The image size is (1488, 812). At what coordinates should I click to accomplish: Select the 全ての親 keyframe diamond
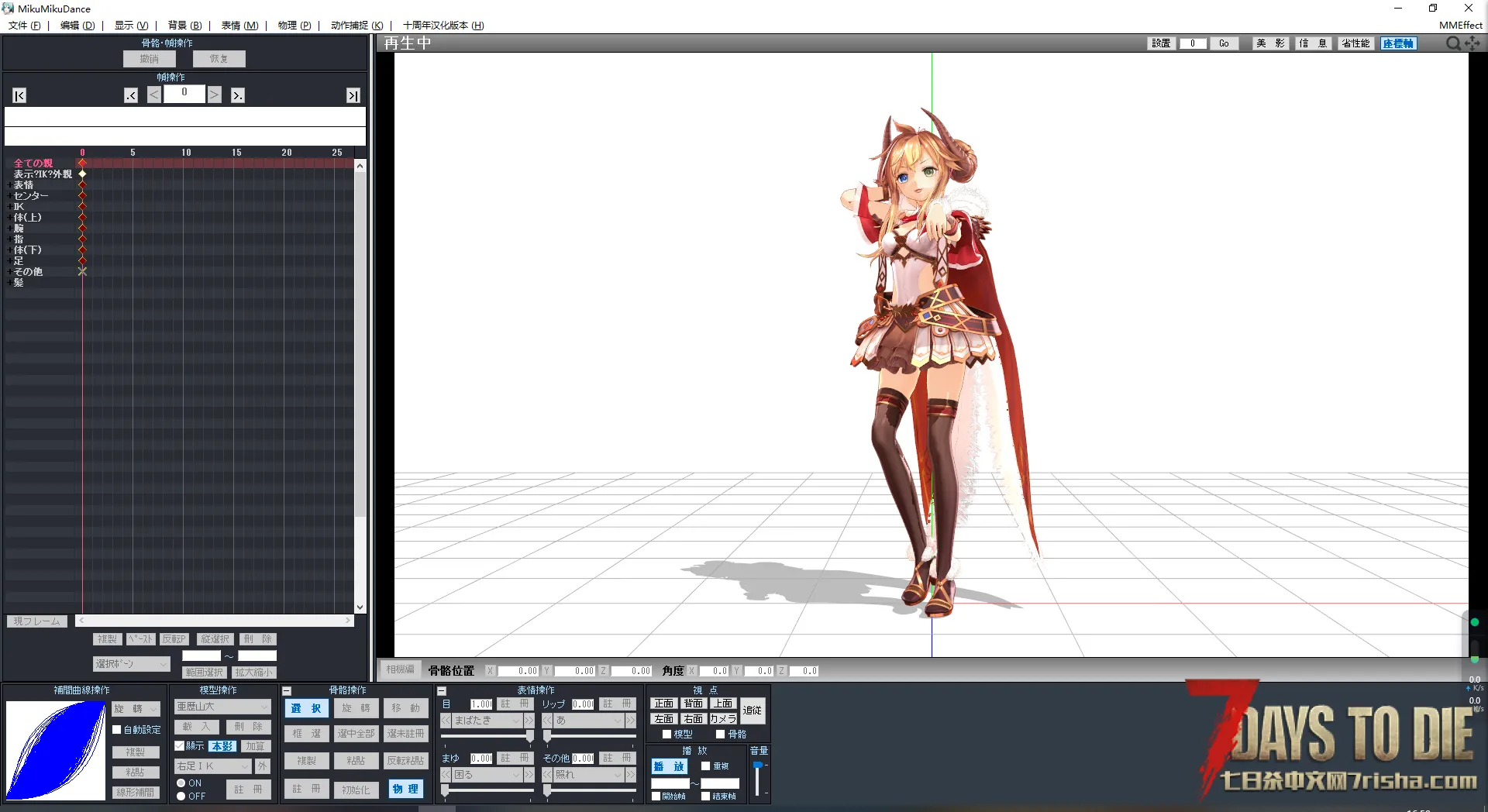point(82,163)
